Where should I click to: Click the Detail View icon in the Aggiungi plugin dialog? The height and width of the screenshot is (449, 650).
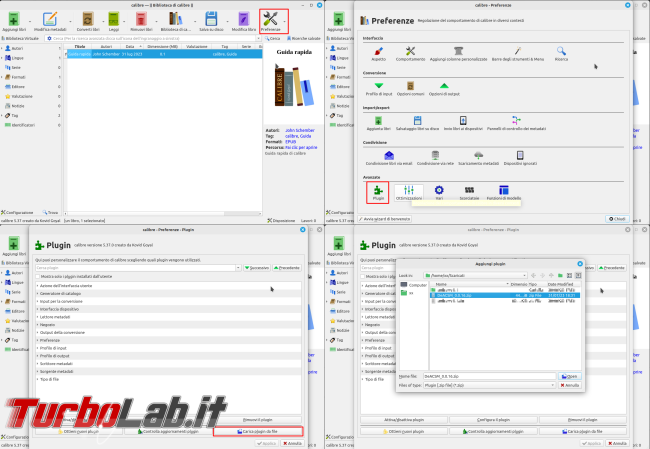click(x=578, y=276)
